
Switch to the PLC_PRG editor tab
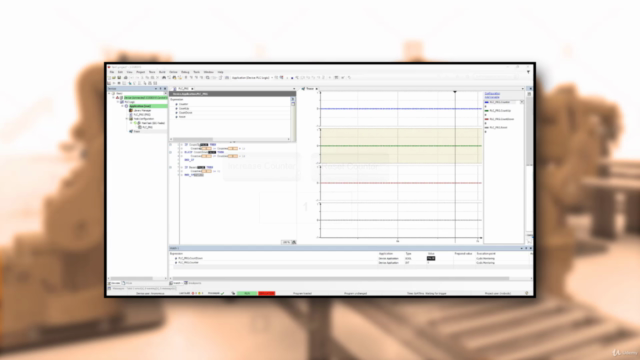click(183, 89)
